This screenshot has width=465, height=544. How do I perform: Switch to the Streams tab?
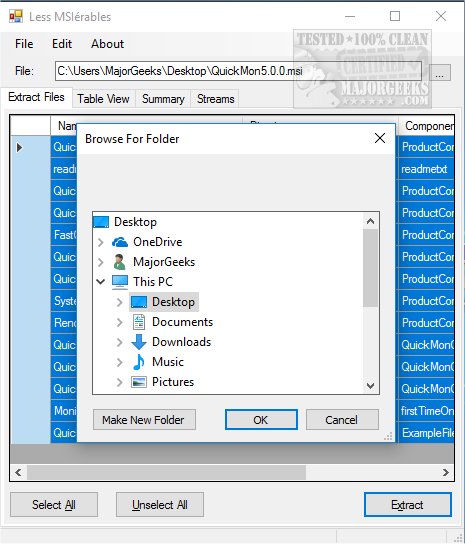(x=215, y=99)
